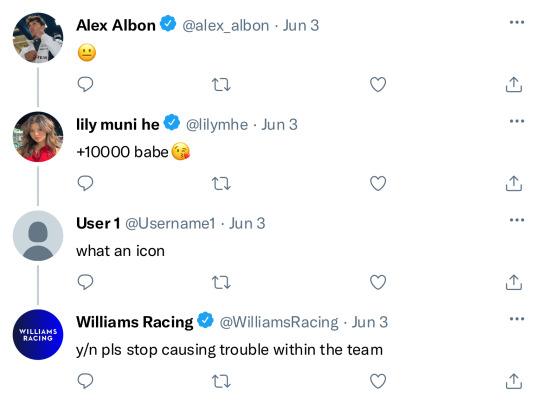Like the 'what an icon' tweet
The width and height of the screenshot is (540, 404).
(x=378, y=282)
